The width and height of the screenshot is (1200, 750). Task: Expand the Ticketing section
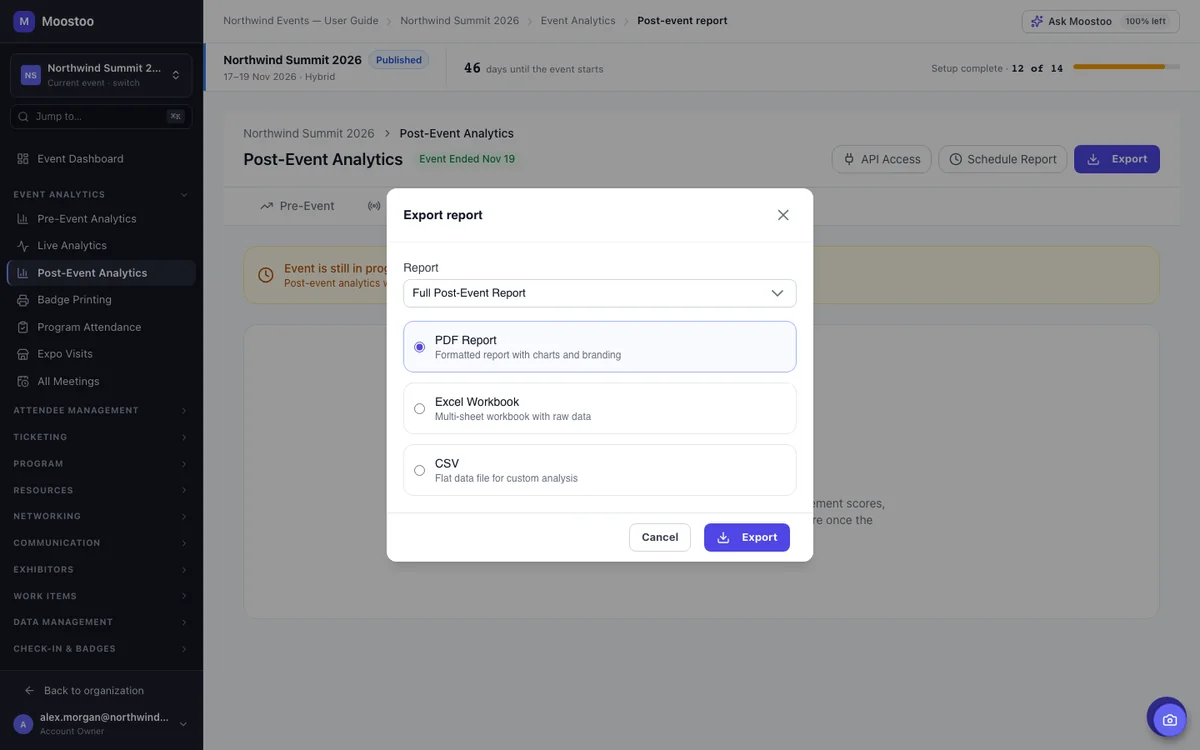101,437
